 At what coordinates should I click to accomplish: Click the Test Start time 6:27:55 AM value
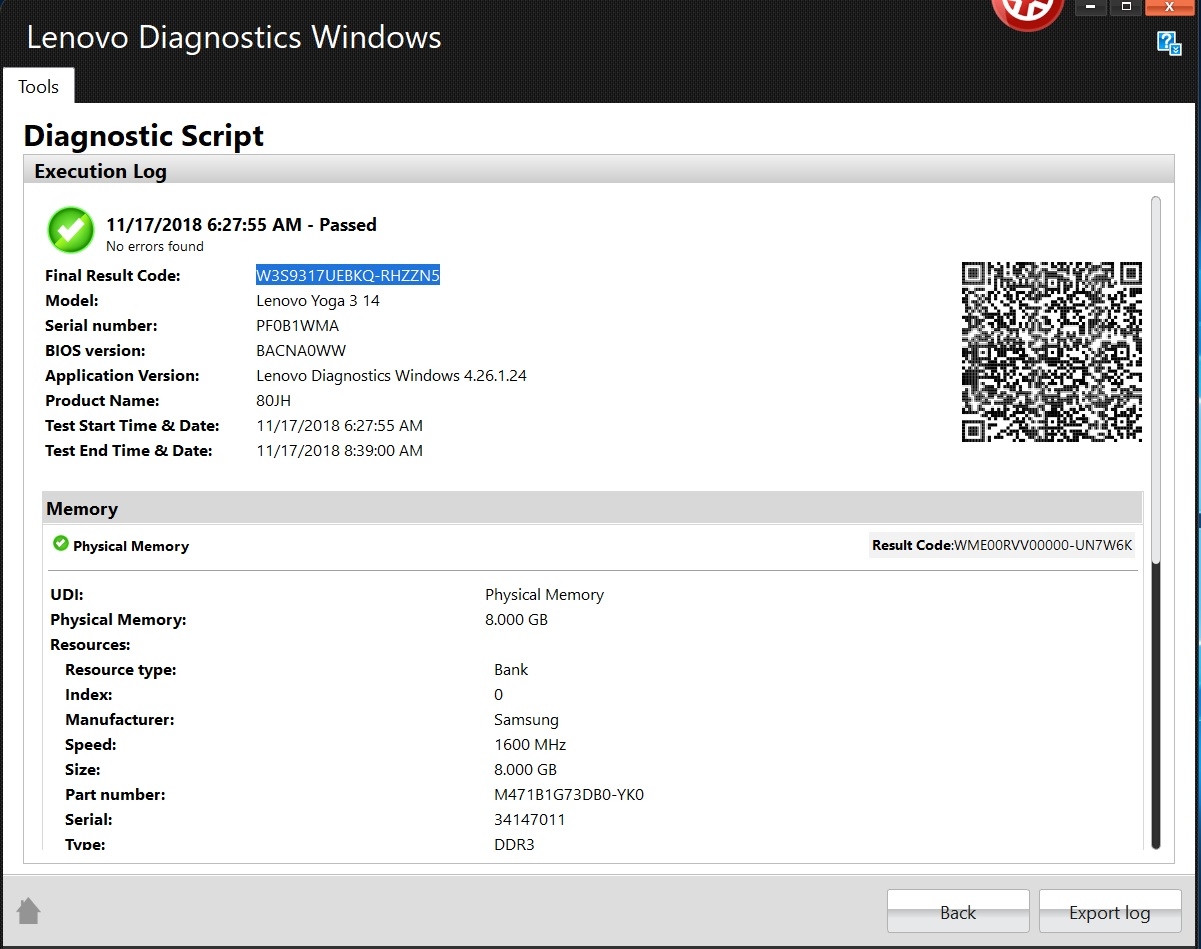pyautogui.click(x=340, y=425)
